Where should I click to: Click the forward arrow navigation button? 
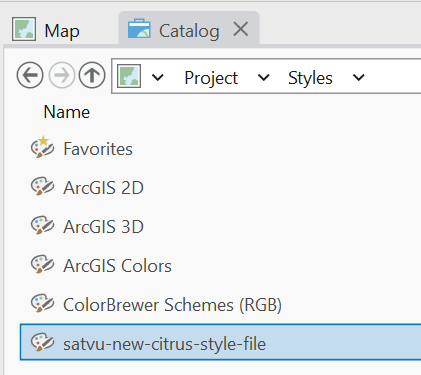(62, 75)
